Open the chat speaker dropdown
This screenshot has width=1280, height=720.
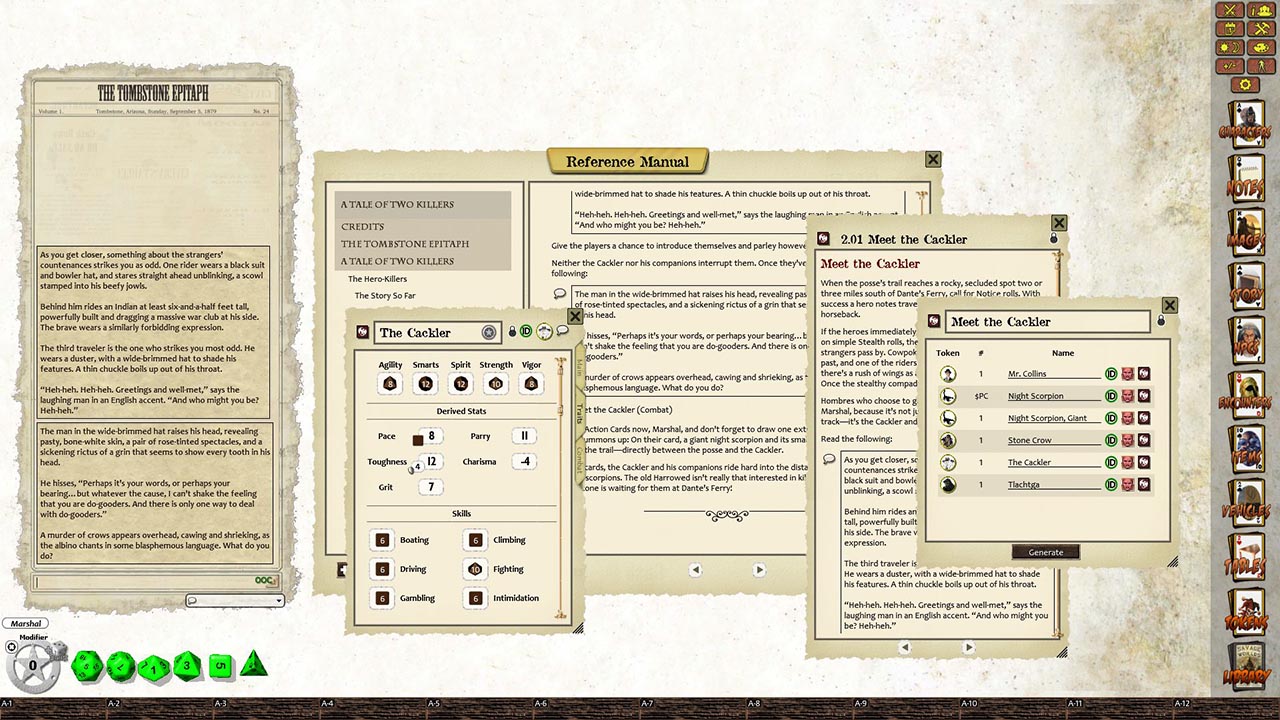point(235,600)
